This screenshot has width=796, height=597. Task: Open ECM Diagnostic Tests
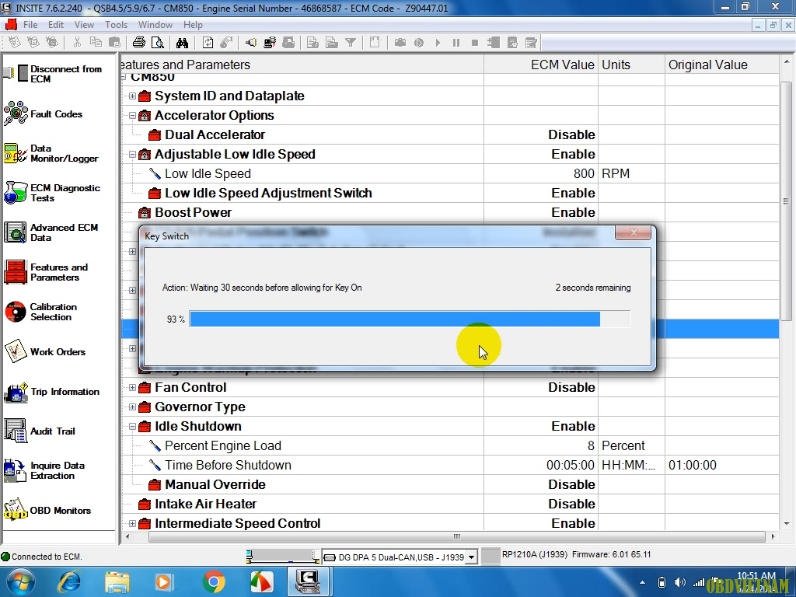[x=52, y=193]
